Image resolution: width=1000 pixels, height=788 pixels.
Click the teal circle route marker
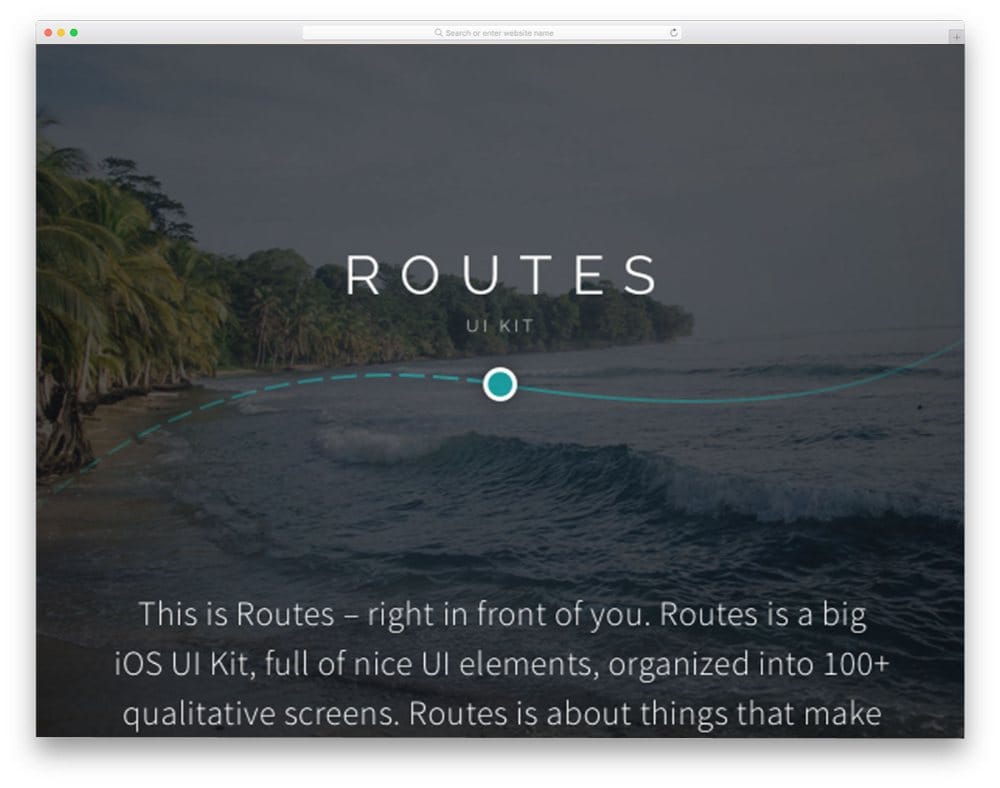pos(499,384)
